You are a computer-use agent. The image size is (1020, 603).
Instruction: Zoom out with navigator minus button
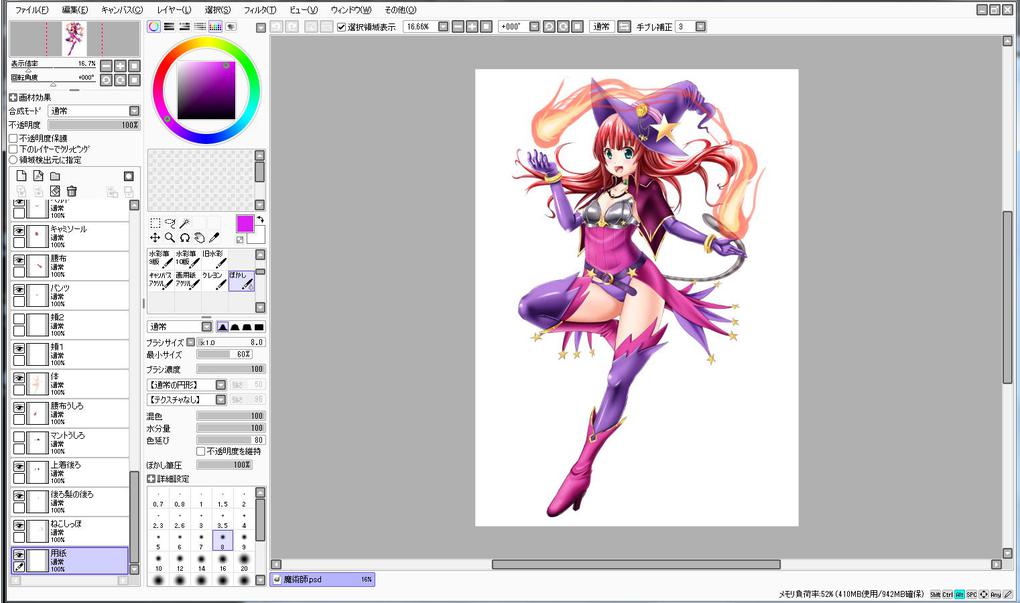[106, 66]
